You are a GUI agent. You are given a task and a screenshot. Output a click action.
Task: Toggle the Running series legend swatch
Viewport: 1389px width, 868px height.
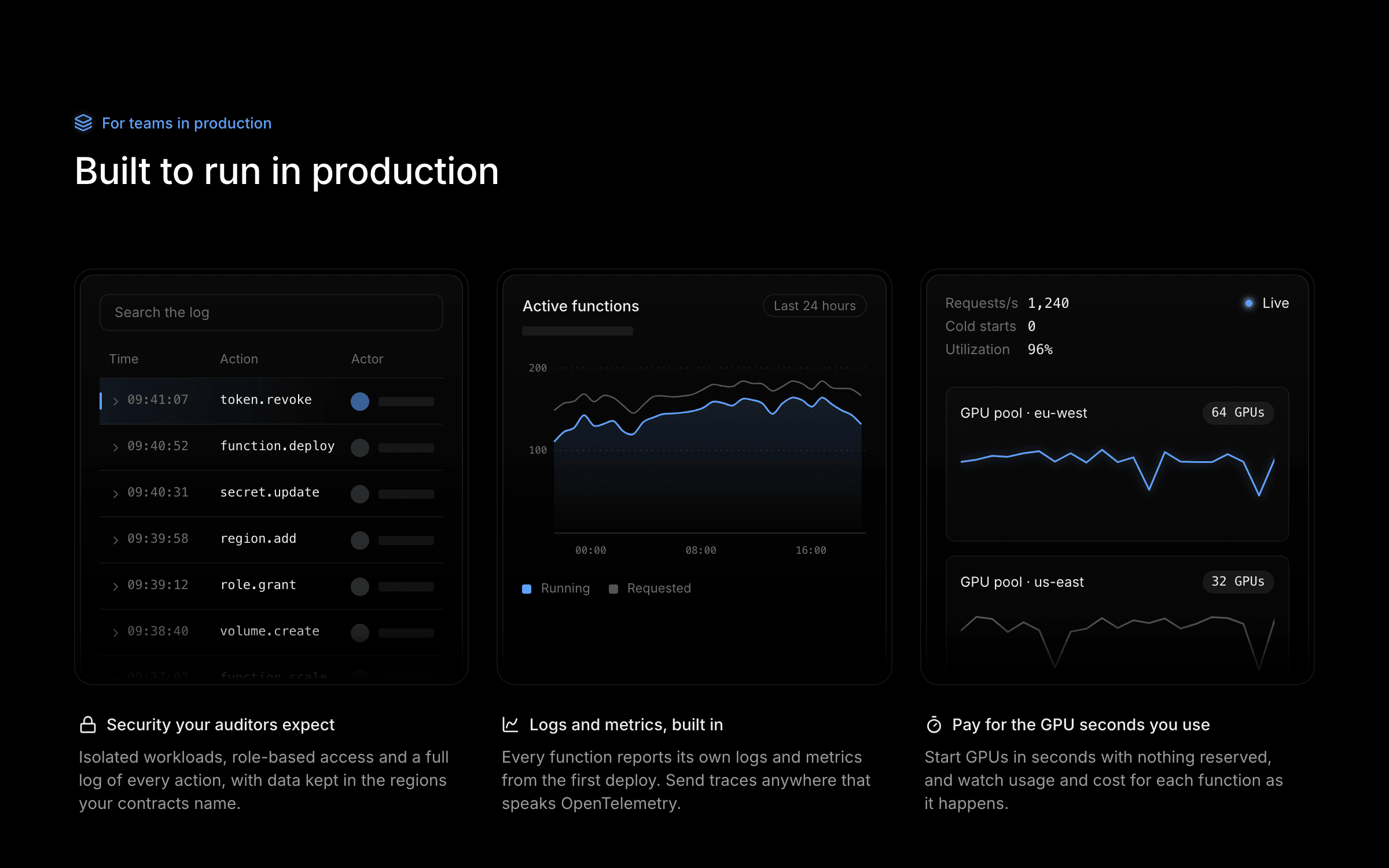pyautogui.click(x=527, y=589)
